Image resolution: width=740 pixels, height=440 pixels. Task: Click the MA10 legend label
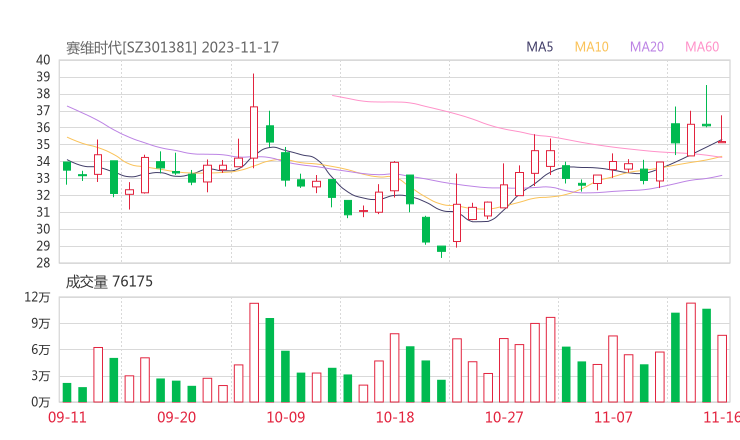tap(591, 47)
